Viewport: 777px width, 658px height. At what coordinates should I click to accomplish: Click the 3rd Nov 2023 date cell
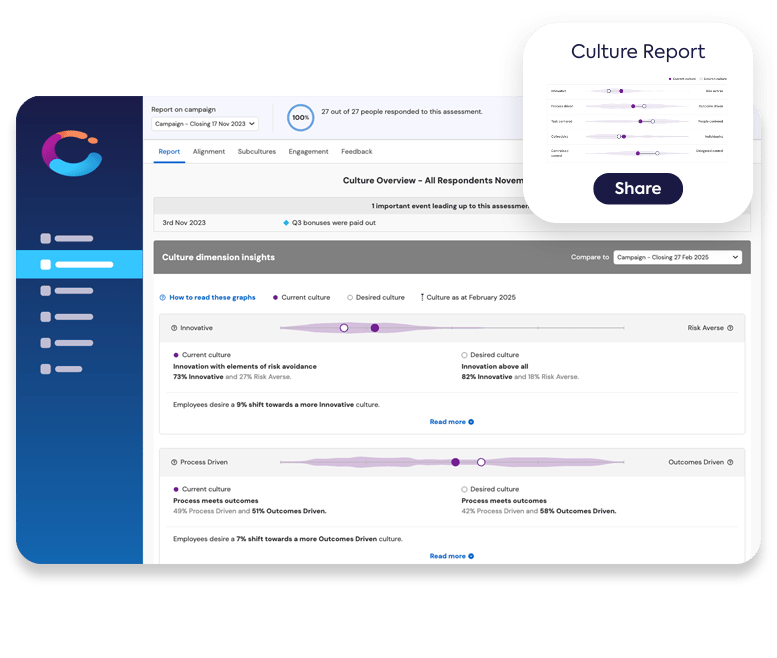[x=184, y=223]
